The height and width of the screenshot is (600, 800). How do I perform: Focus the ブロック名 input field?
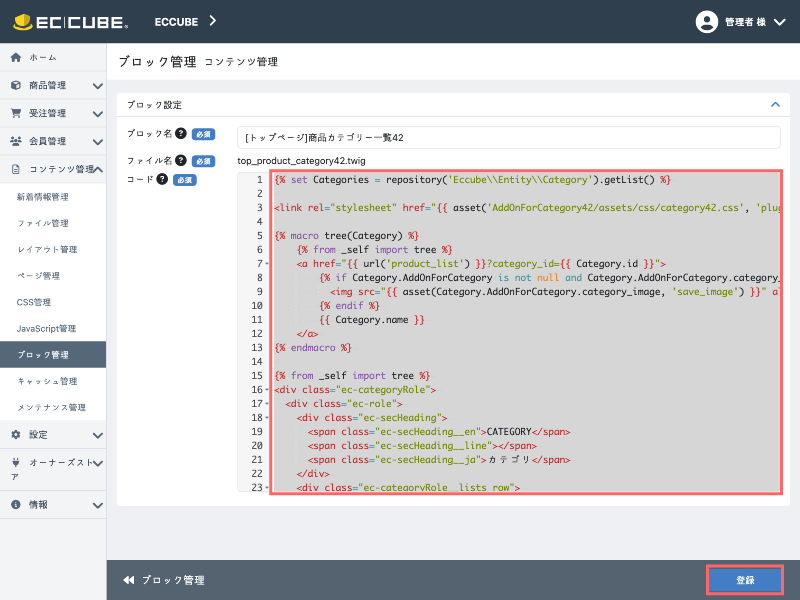[x=509, y=137]
